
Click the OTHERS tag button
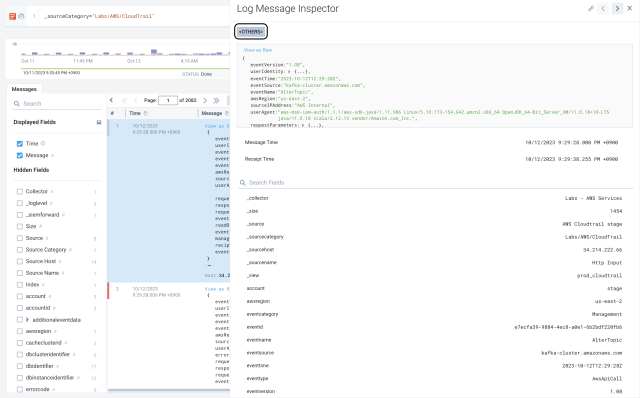tap(251, 31)
